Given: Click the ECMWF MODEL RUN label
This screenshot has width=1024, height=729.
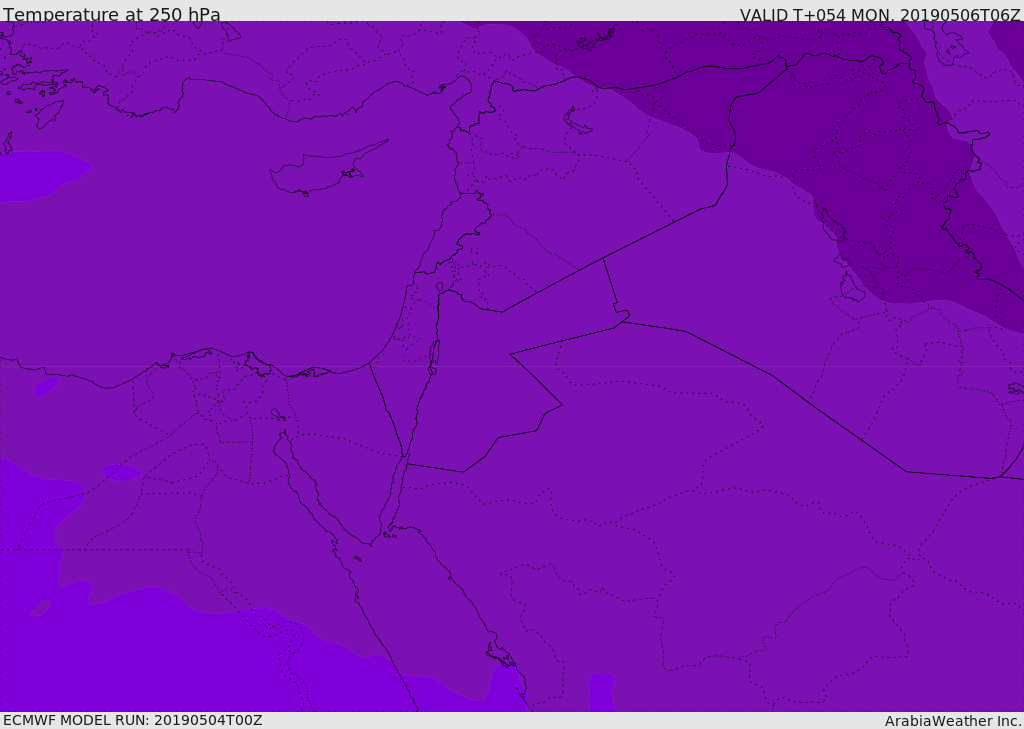Looking at the screenshot, I should point(132,720).
